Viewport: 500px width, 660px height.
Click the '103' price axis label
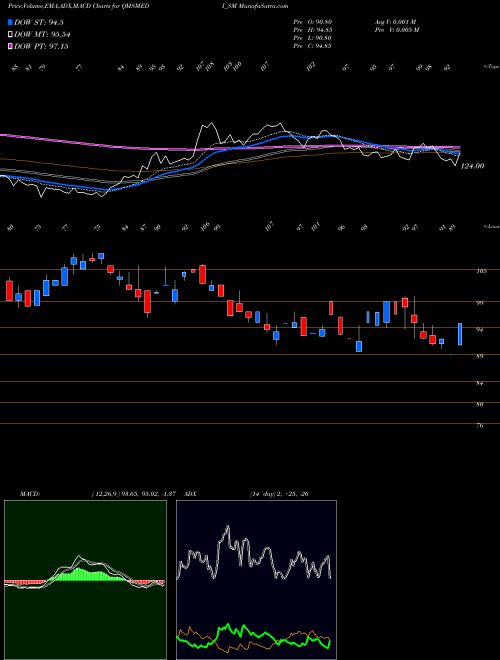(x=482, y=271)
